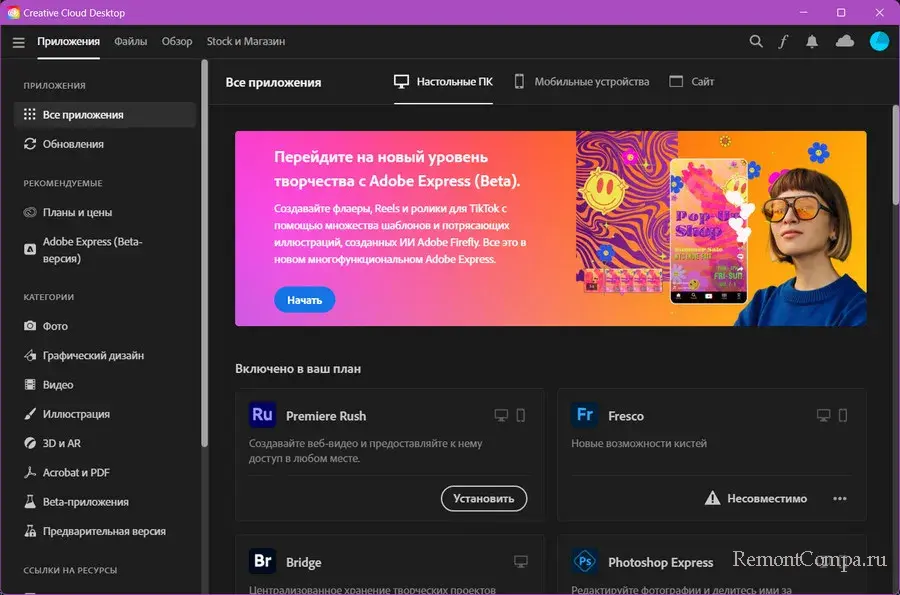Click Fresco mobile platform icon
The width and height of the screenshot is (900, 595).
(x=843, y=415)
